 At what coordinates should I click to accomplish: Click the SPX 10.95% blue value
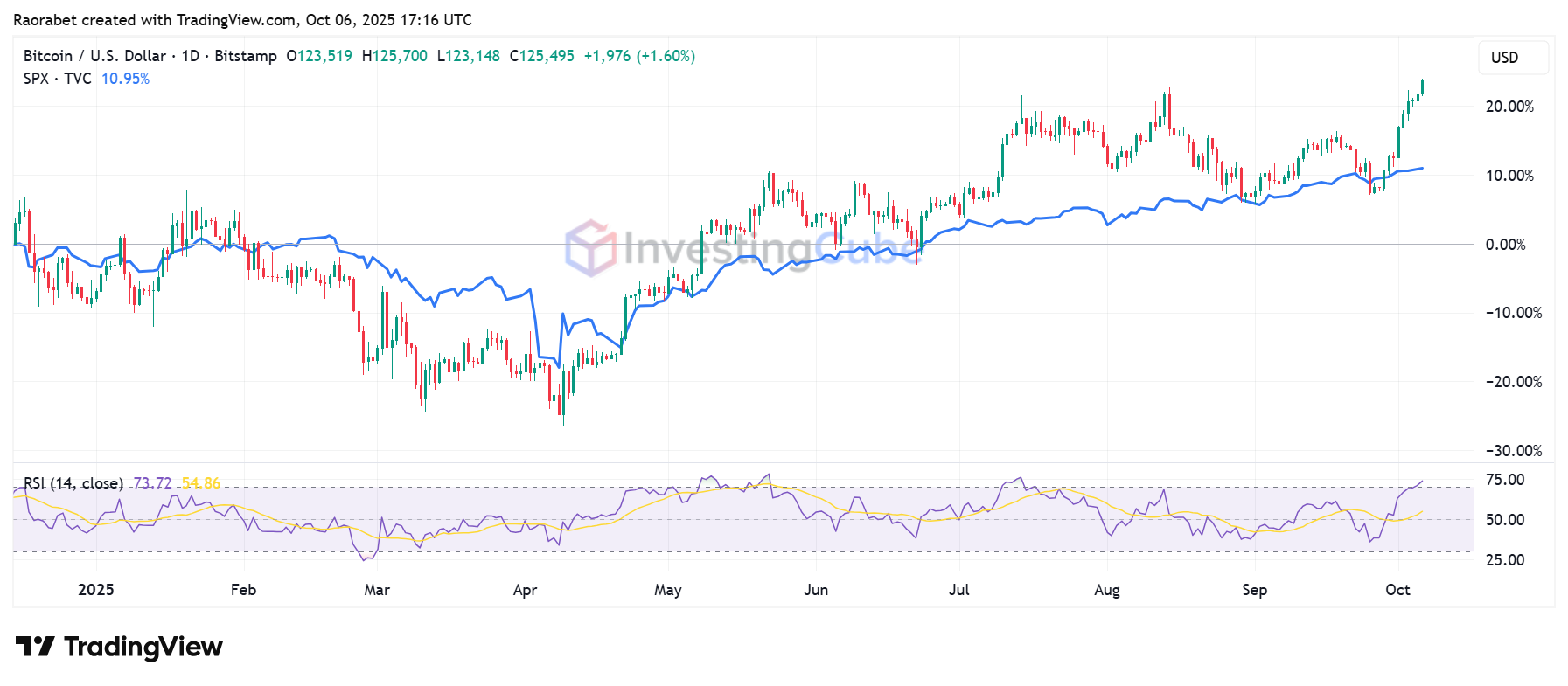point(125,79)
